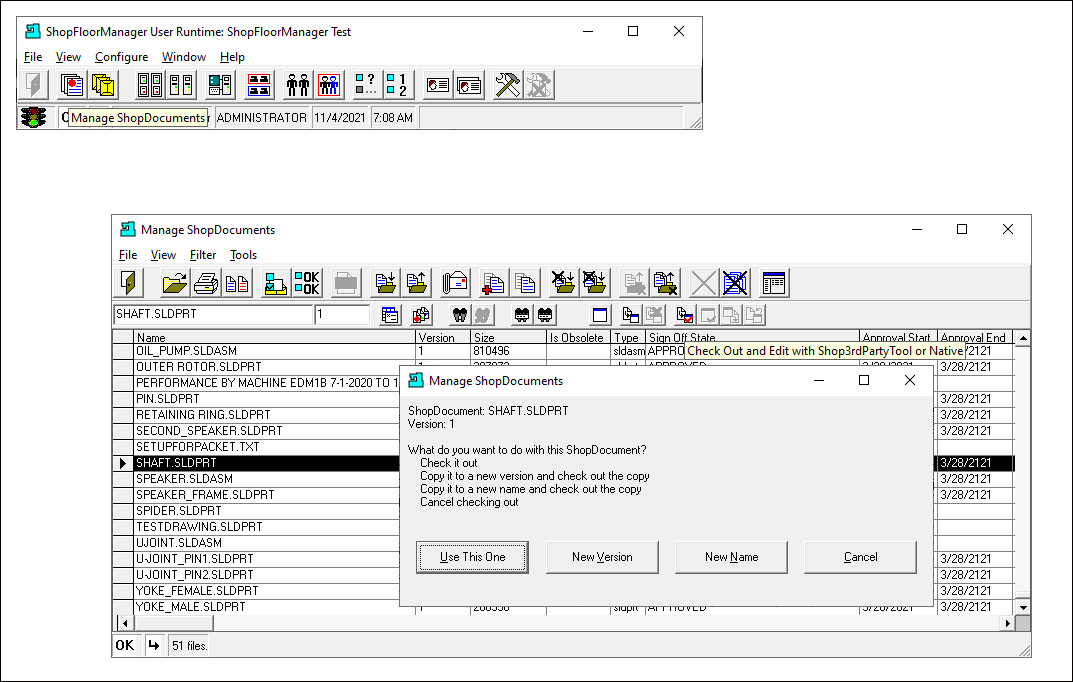Click the Cancel button in dialog
1073x682 pixels.
(860, 557)
